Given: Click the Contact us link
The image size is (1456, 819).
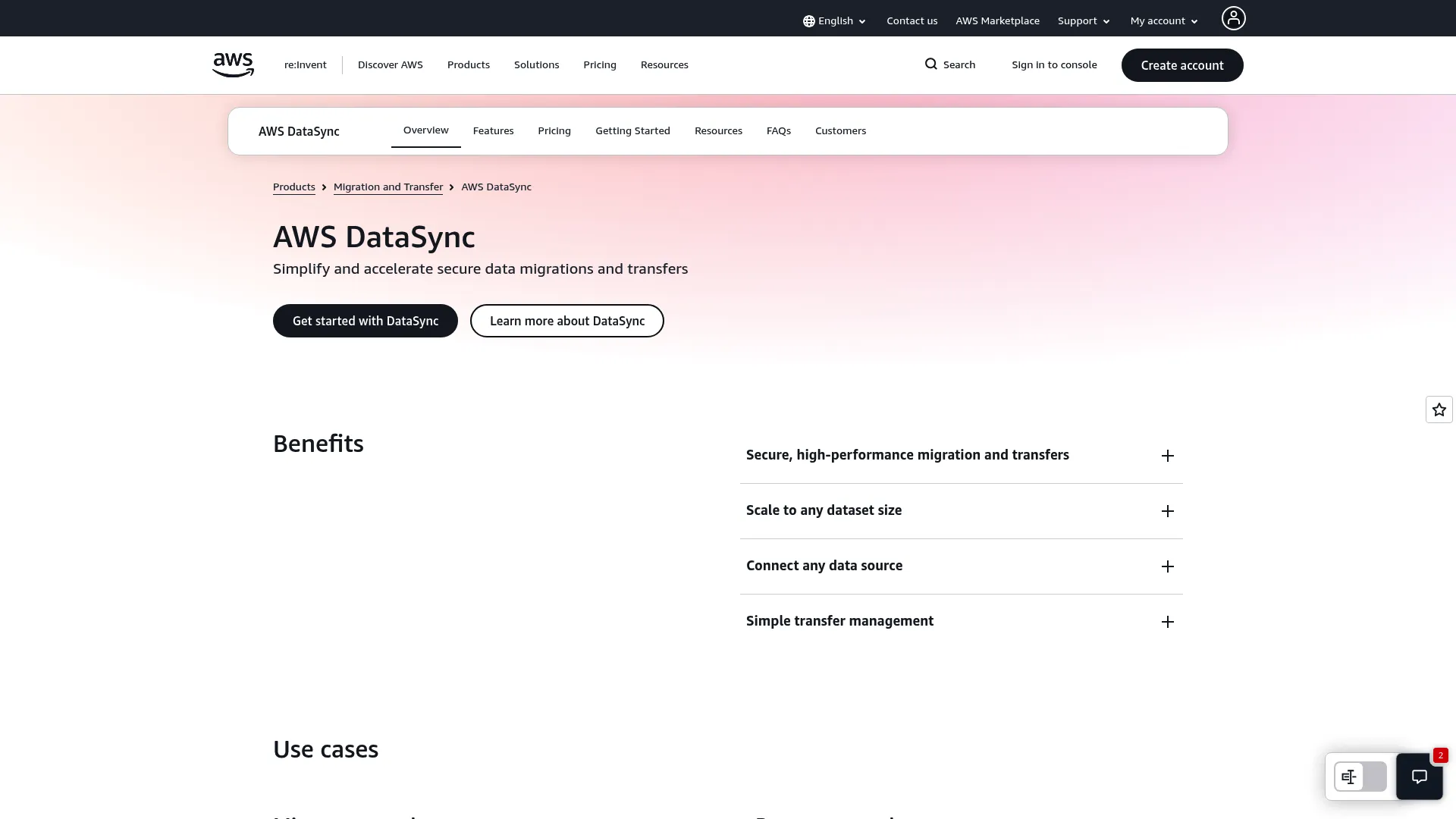Looking at the screenshot, I should click(x=912, y=21).
